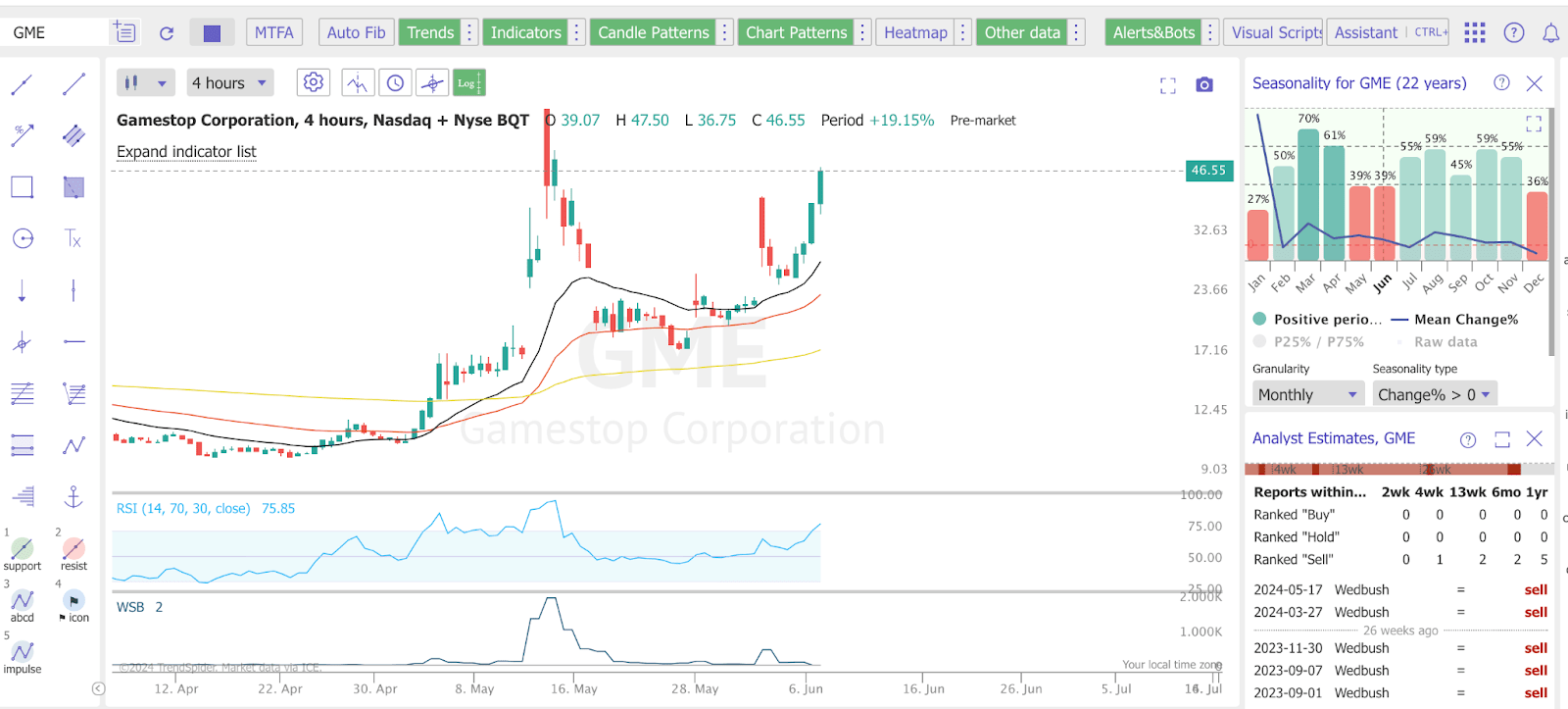Viewport: 1568px width, 709px height.
Task: Open the apps grid icon
Action: click(1475, 33)
